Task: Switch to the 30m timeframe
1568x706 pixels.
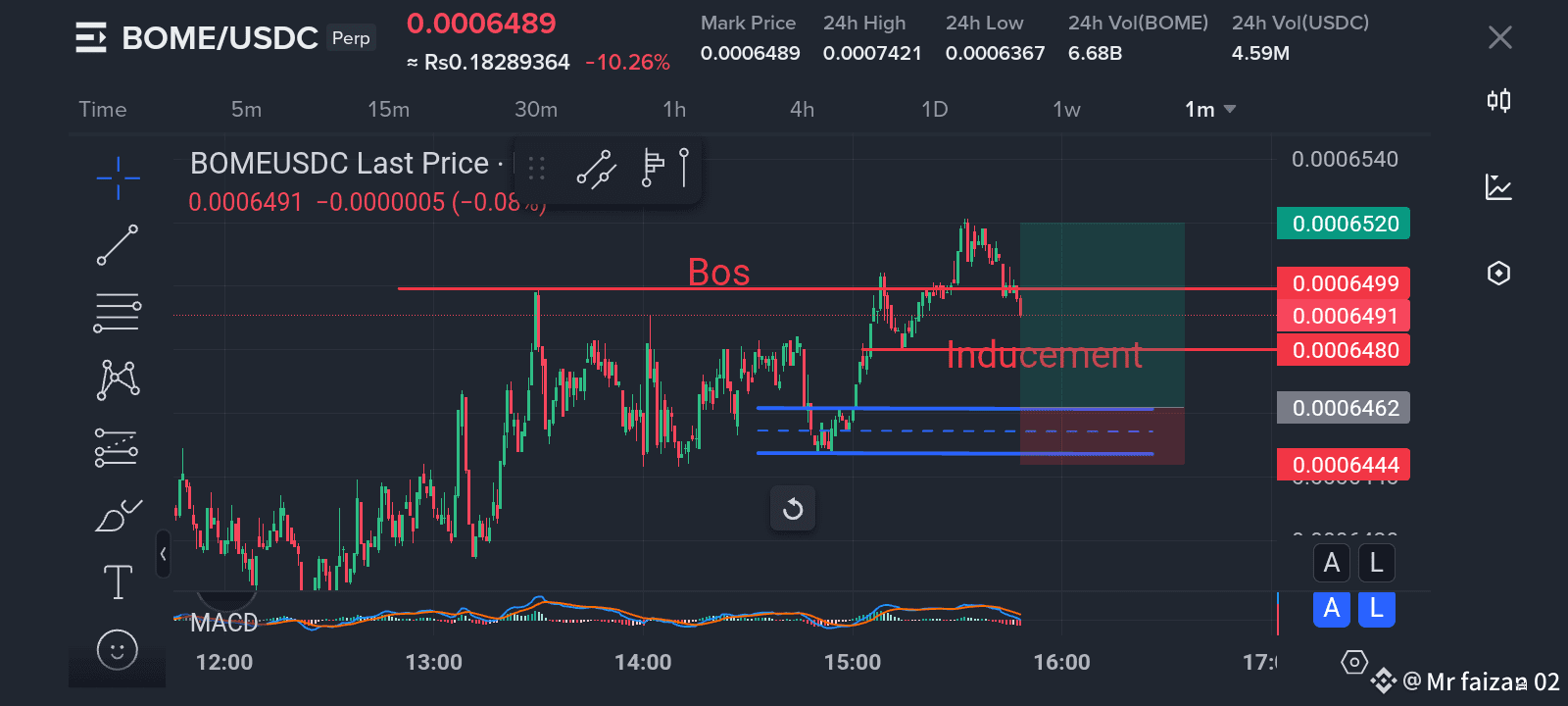Action: (535, 109)
